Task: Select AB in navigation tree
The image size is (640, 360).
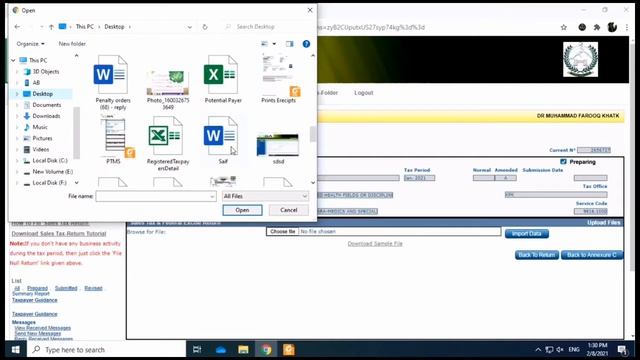Action: point(32,82)
